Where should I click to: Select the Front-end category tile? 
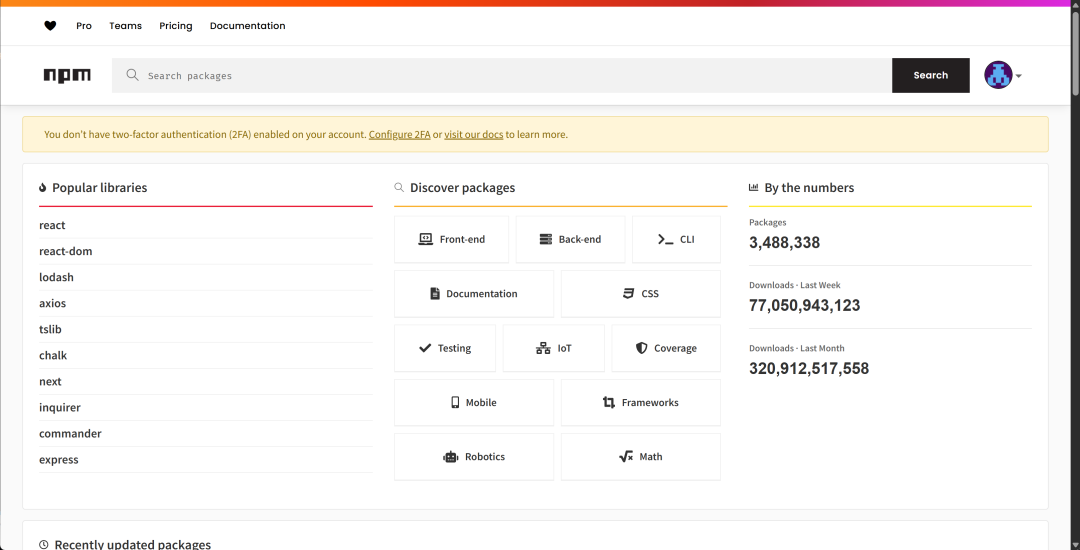(451, 240)
